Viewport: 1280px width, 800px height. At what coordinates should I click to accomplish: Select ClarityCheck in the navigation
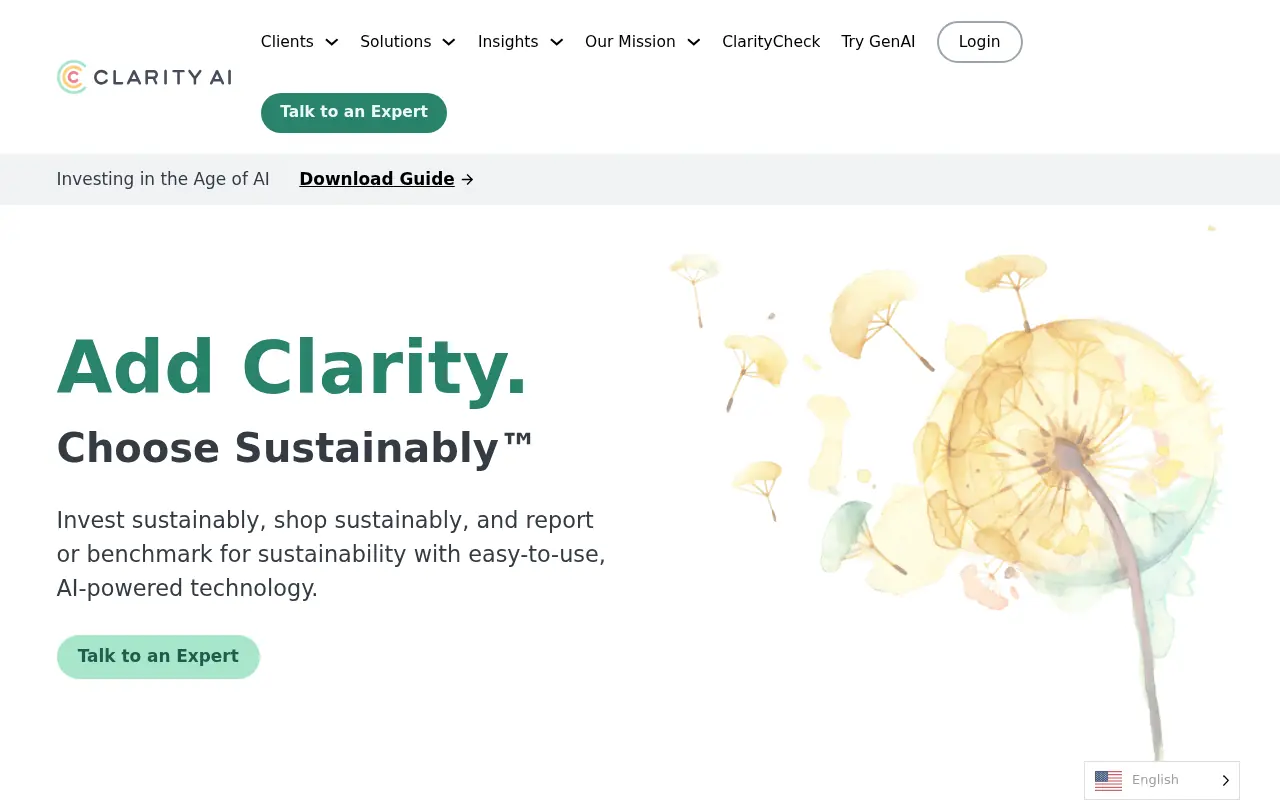point(771,42)
